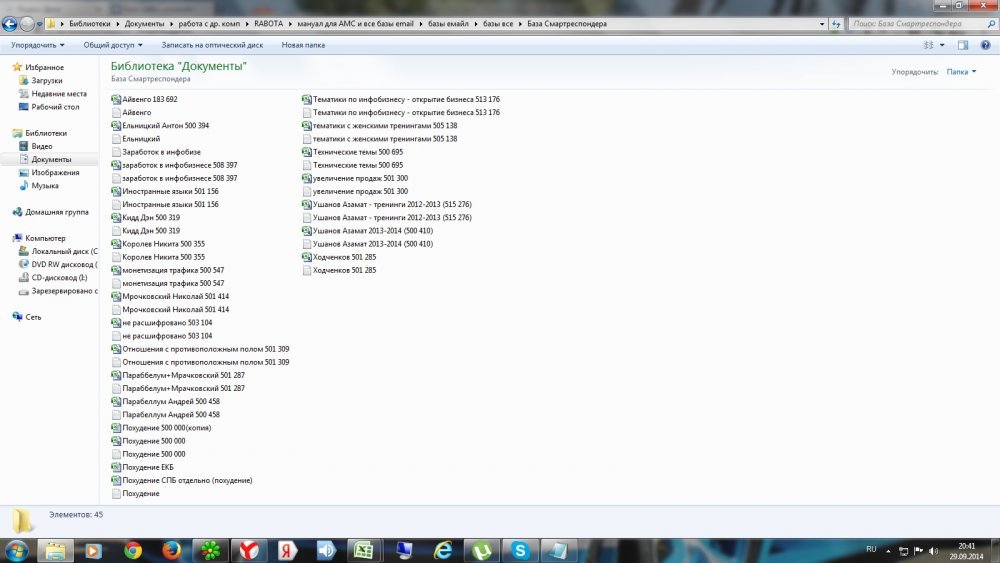Click базы все breadcrumb segment
This screenshot has width=1000, height=563.
(x=497, y=24)
